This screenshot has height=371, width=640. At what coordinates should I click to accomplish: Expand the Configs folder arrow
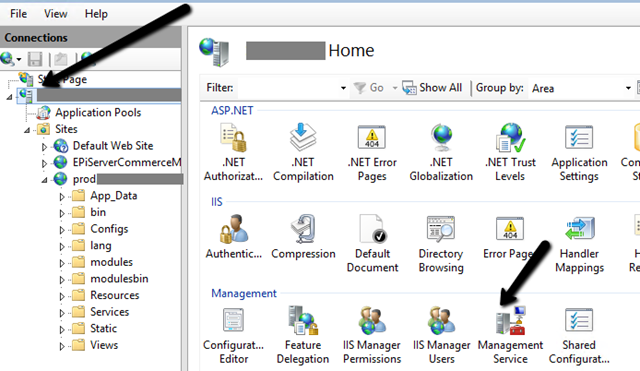click(62, 230)
